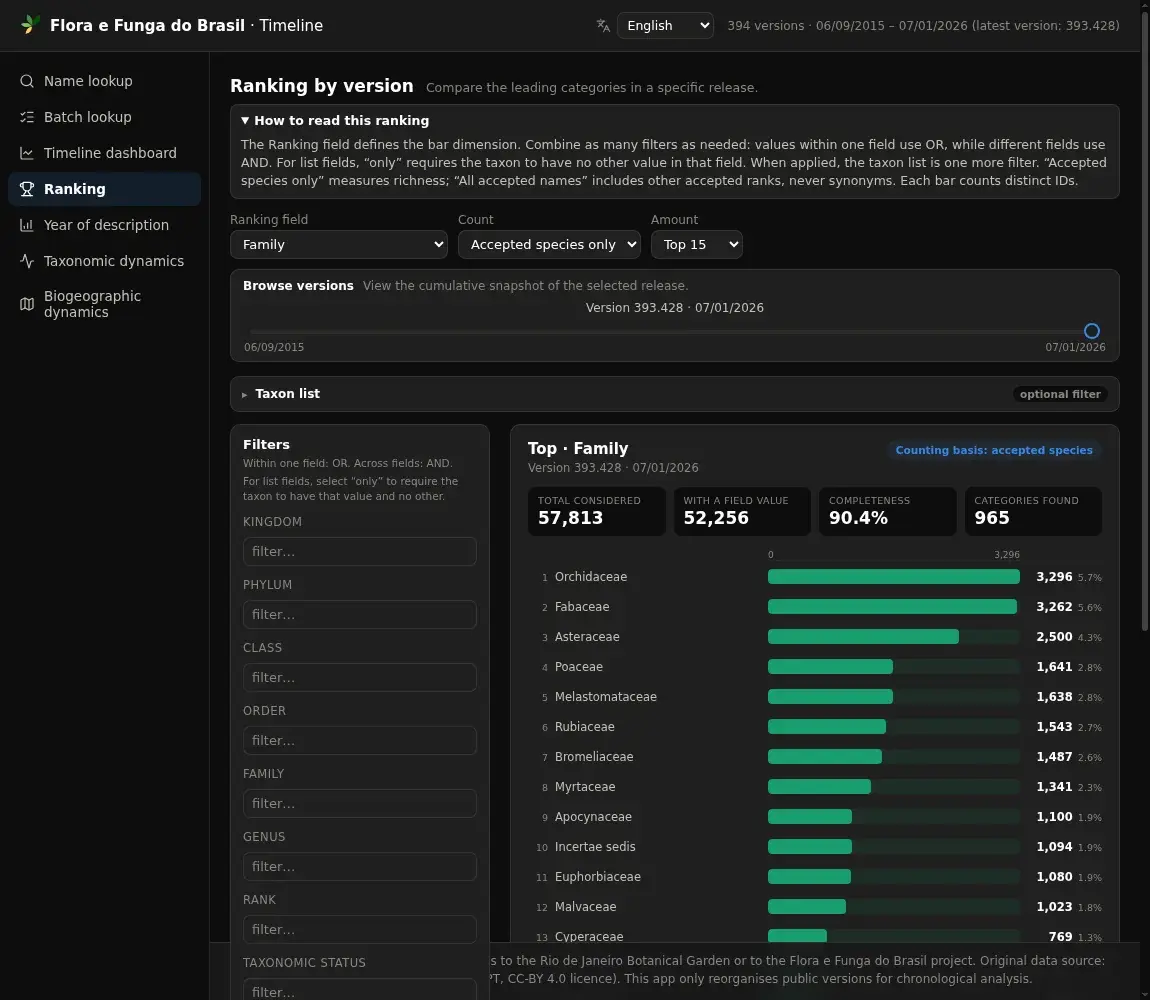Image resolution: width=1150 pixels, height=1000 pixels.
Task: Click the Completeness 90.4% card
Action: pos(887,511)
